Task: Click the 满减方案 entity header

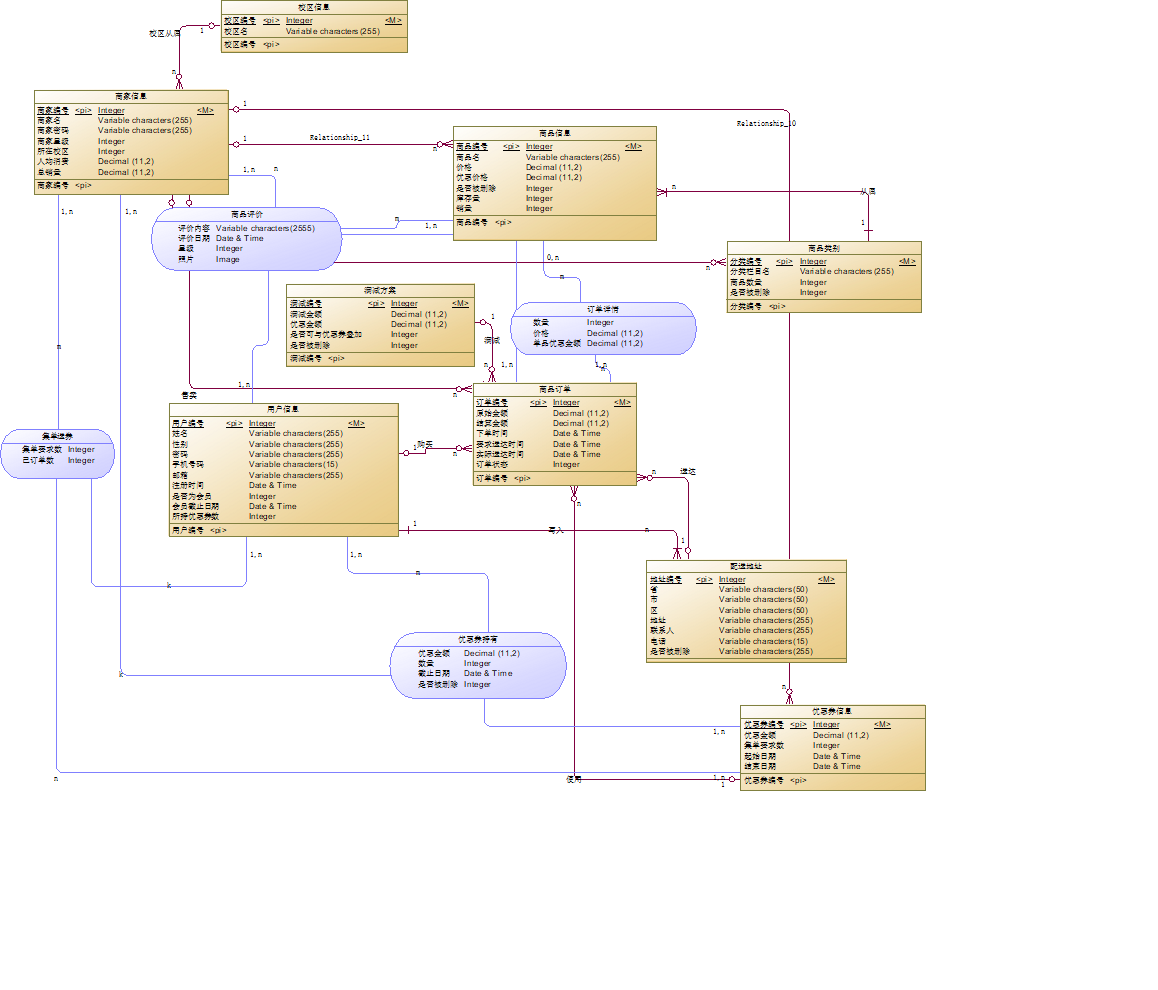Action: [380, 291]
